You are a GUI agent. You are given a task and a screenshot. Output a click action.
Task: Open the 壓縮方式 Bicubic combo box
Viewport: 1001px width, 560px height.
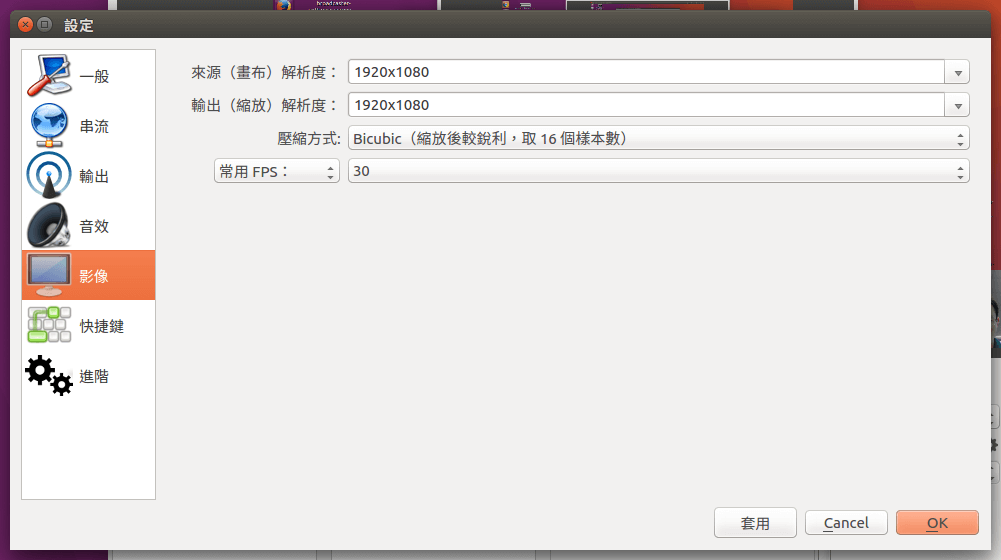pyautogui.click(x=658, y=139)
